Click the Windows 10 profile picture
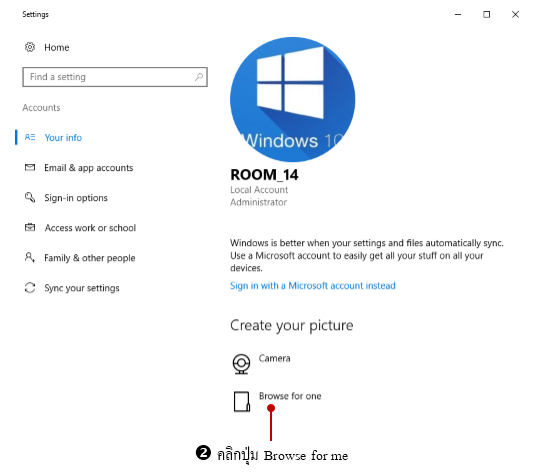 click(x=292, y=99)
